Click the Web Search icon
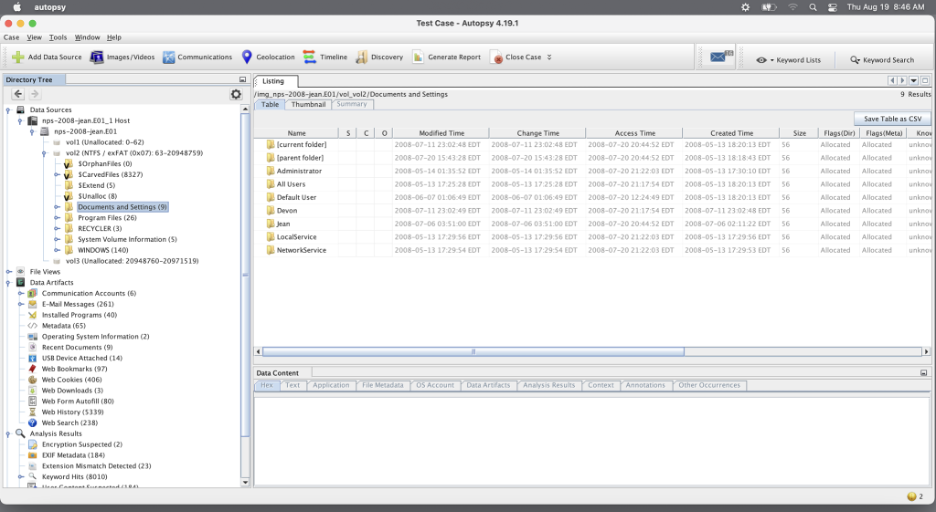Image resolution: width=936 pixels, height=512 pixels. pos(33,422)
